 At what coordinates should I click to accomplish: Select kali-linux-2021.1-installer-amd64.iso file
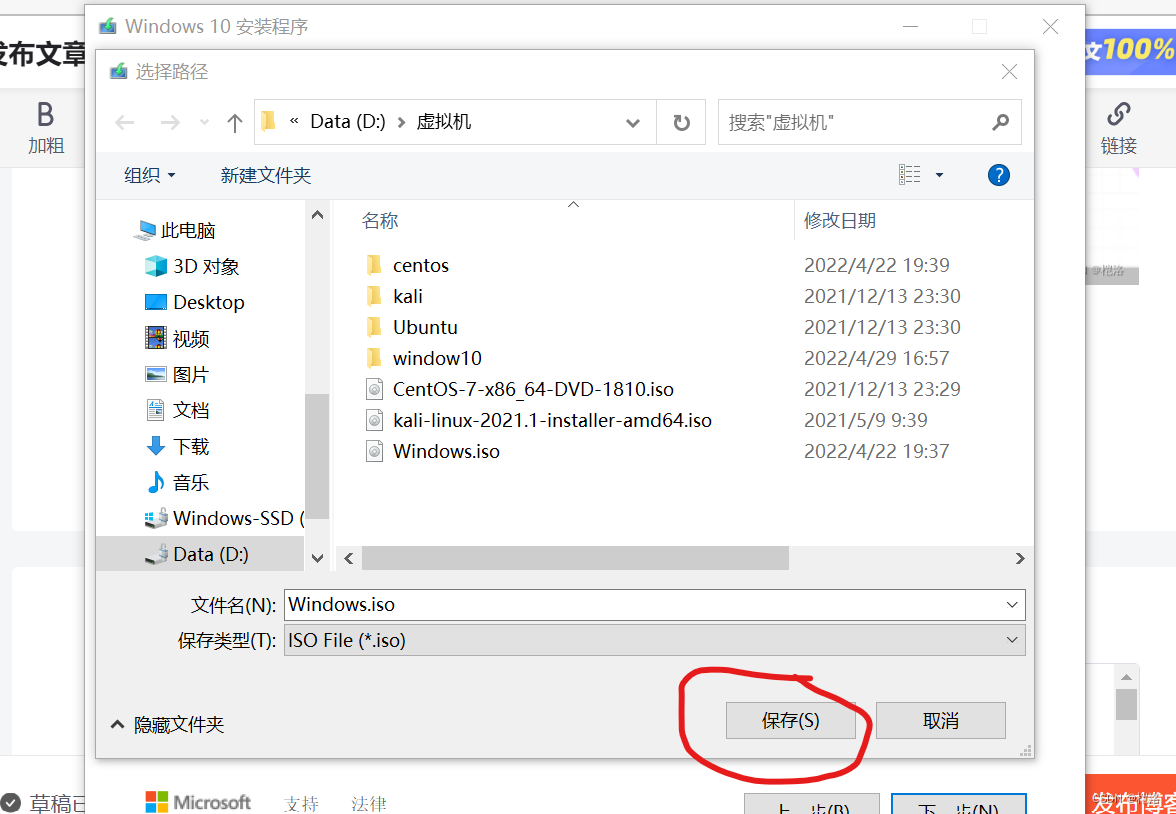click(x=538, y=420)
